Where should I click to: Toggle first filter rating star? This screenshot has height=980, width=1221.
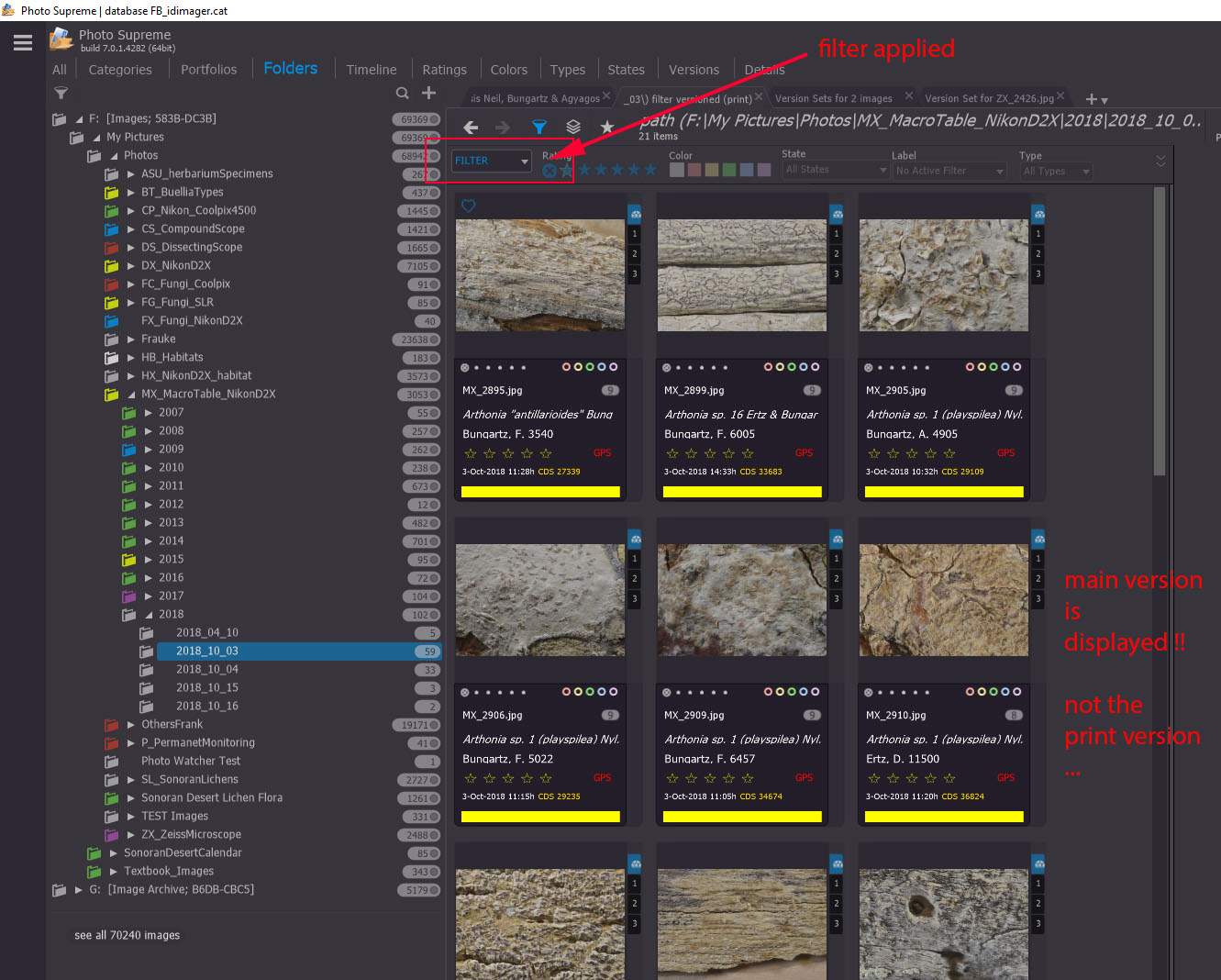click(567, 170)
